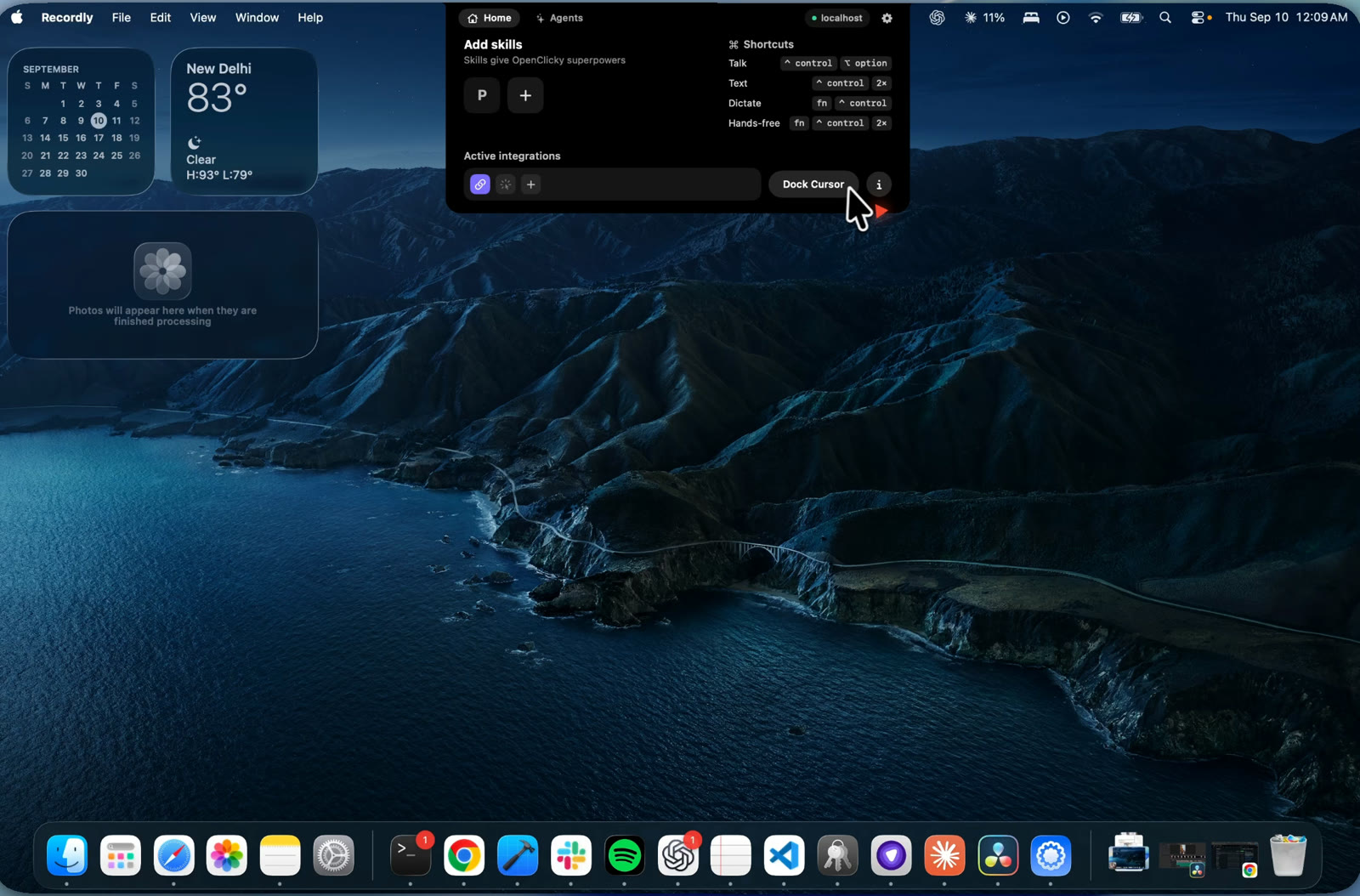Open the Edit menu

click(161, 17)
